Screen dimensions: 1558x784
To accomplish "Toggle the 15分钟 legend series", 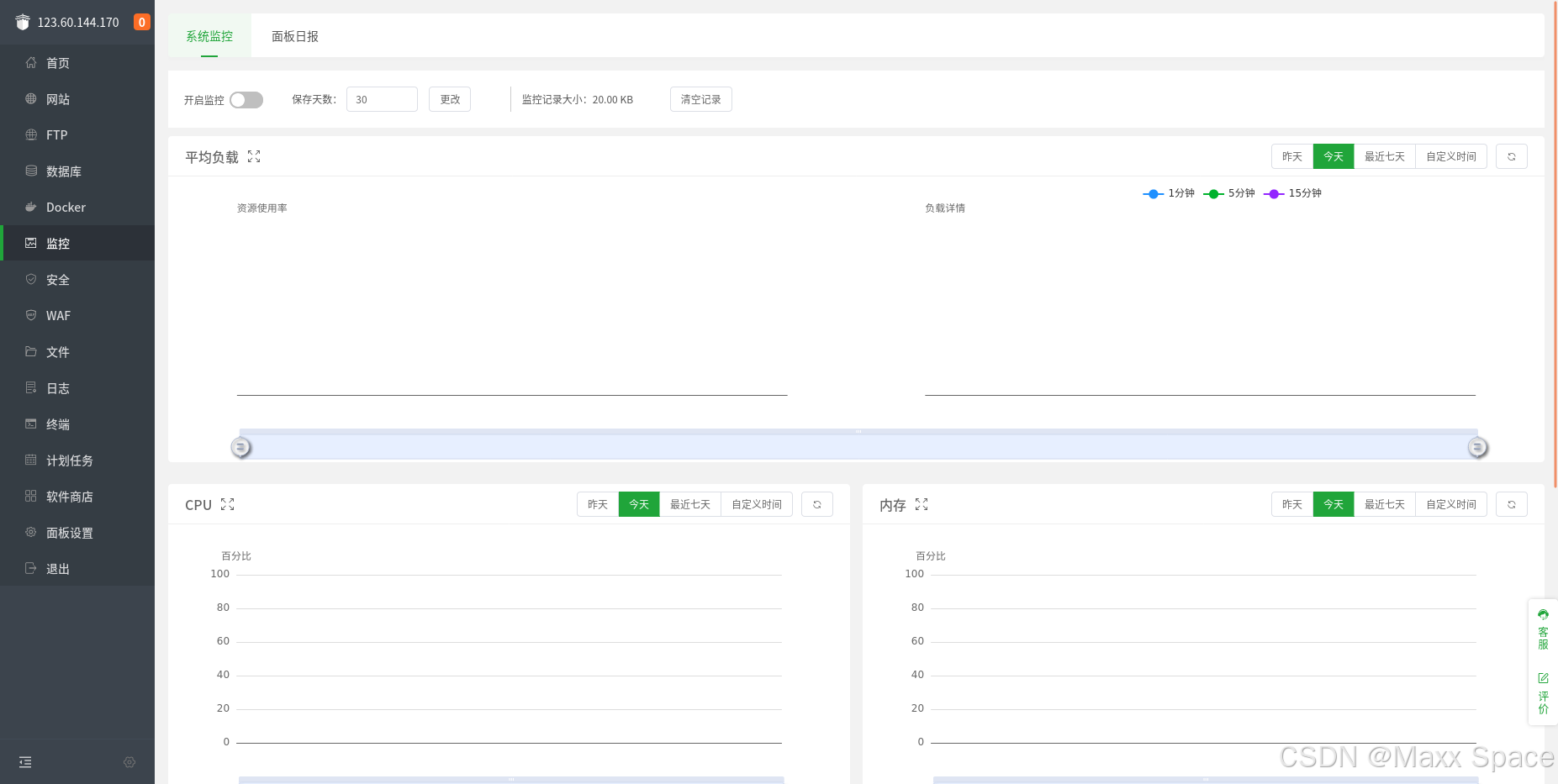I will pos(1292,193).
